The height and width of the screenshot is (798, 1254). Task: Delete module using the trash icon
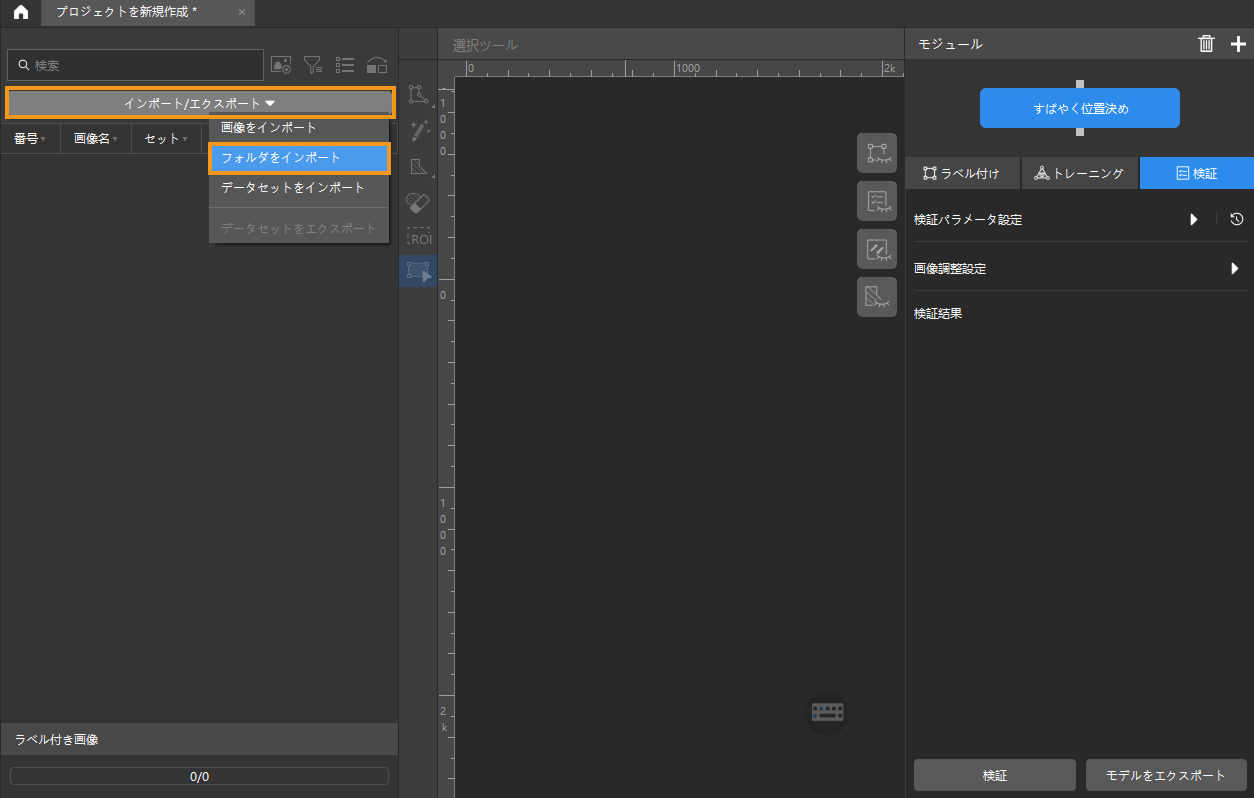(x=1206, y=43)
